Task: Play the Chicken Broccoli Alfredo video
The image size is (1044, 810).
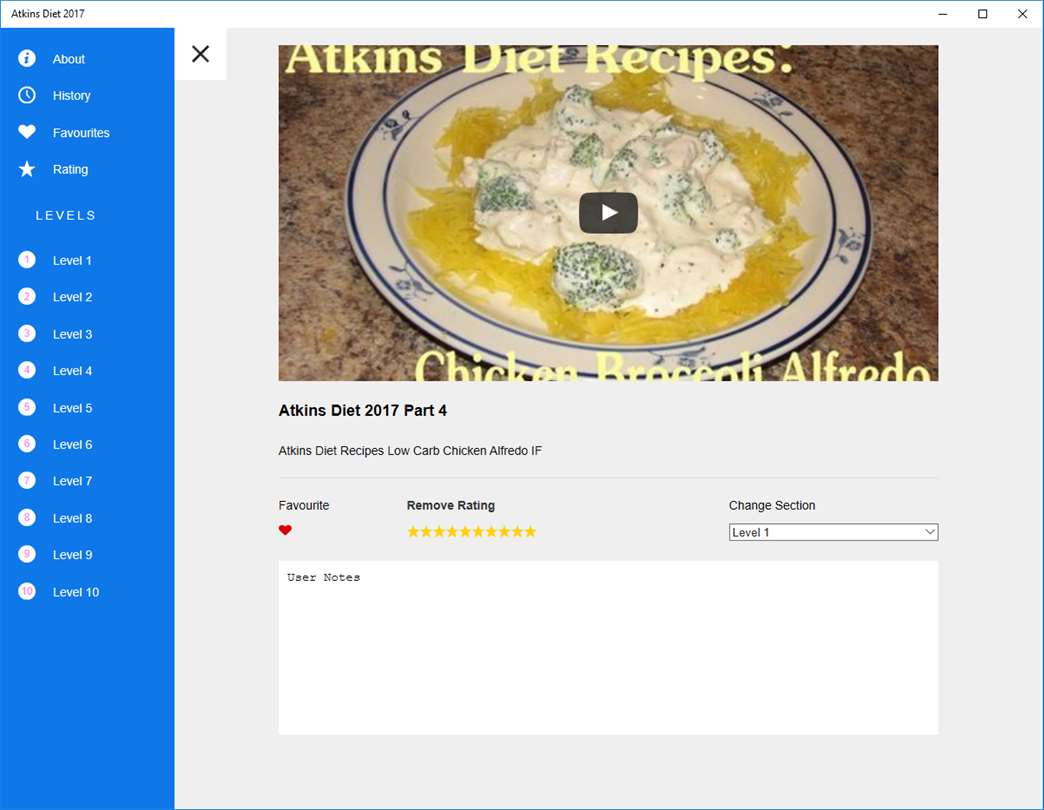Action: point(608,213)
